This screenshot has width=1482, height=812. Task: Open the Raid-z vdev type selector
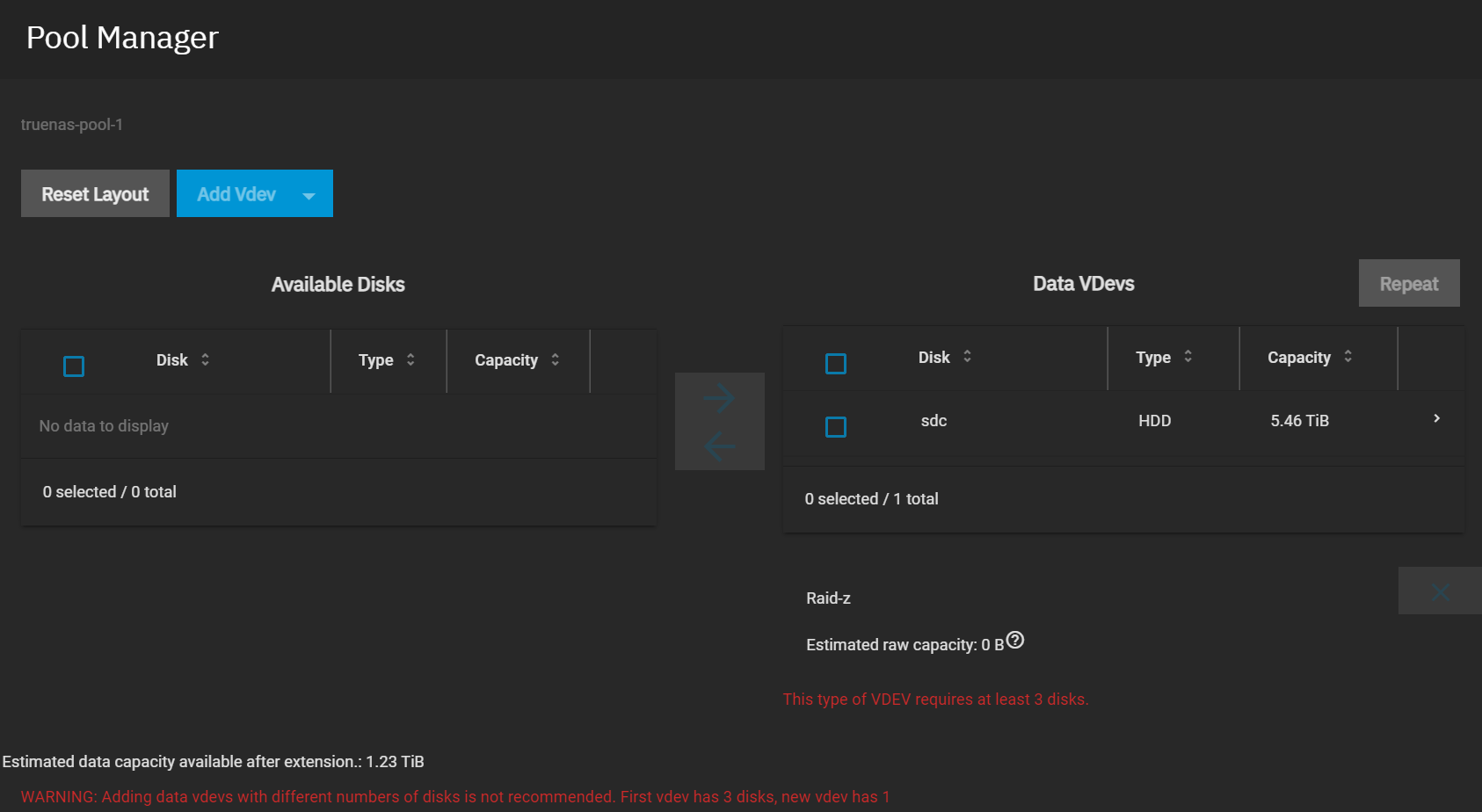click(828, 598)
